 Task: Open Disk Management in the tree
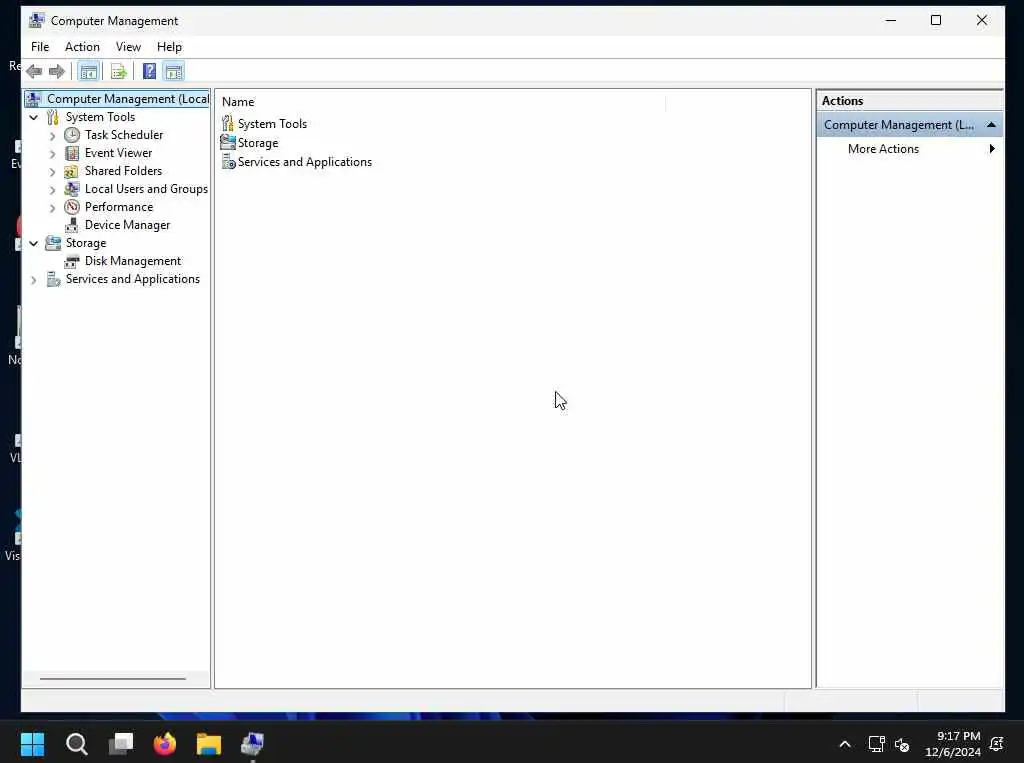click(x=133, y=261)
